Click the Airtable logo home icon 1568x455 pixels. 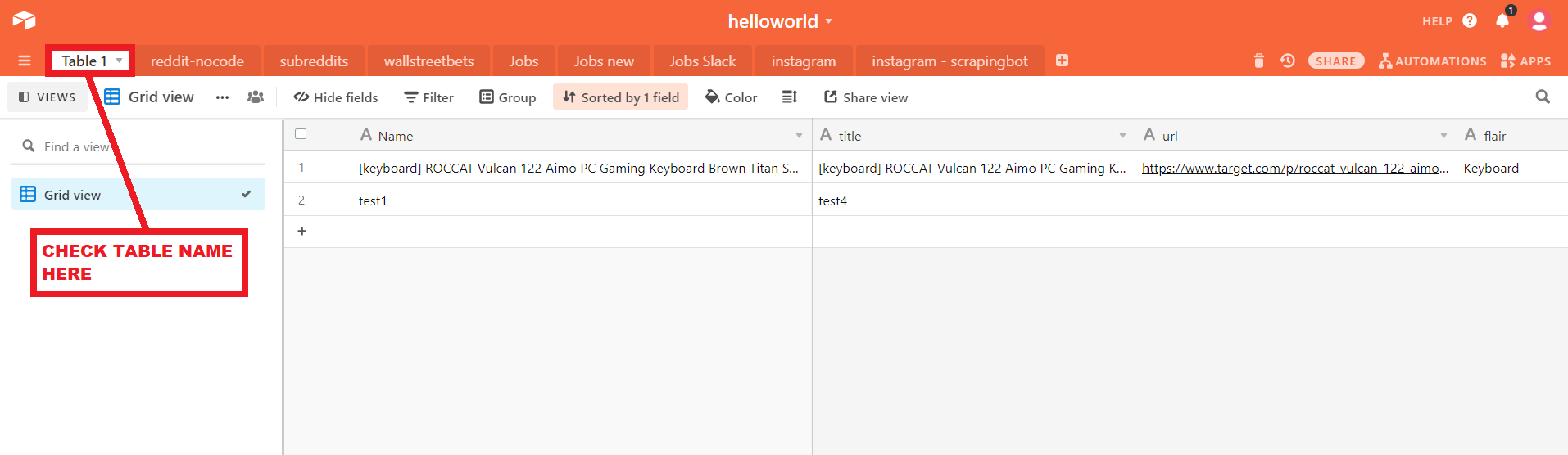coord(25,20)
